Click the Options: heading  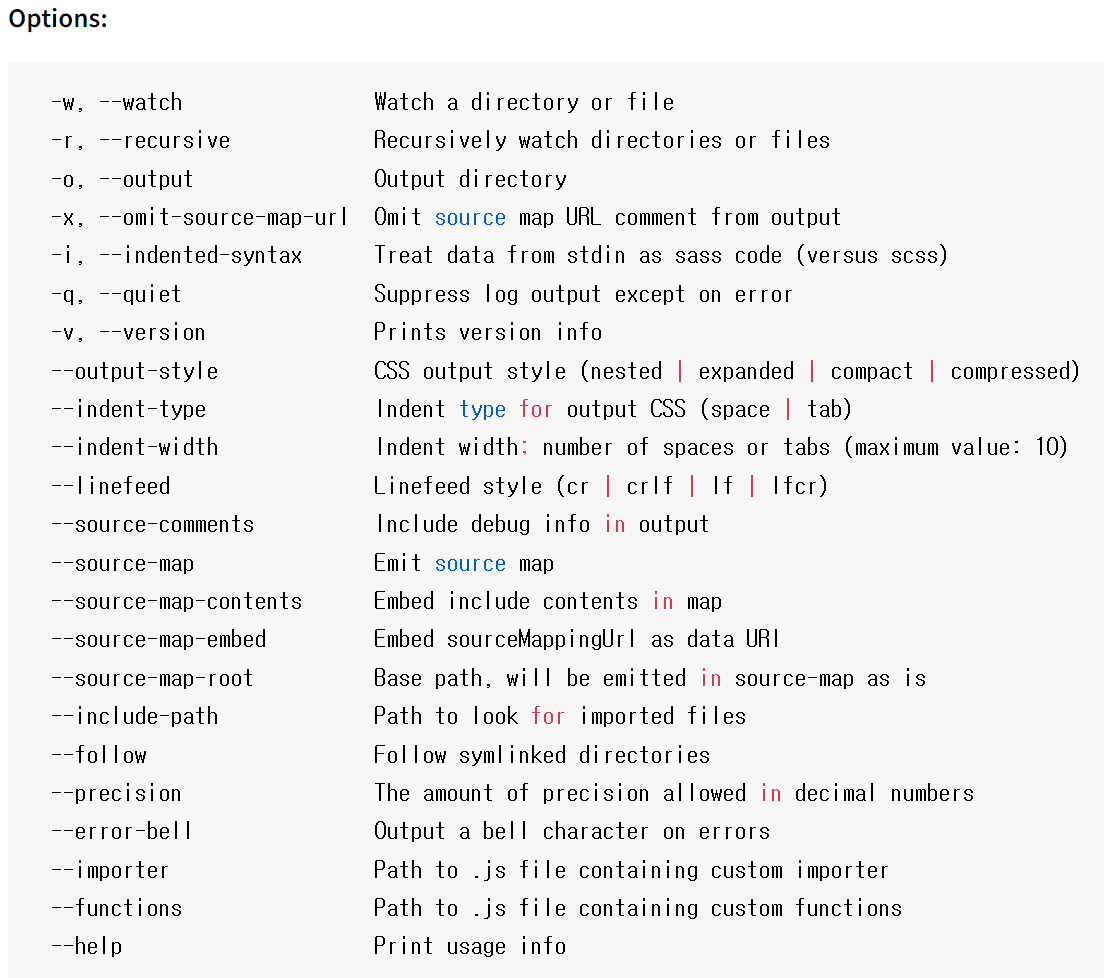tap(58, 18)
